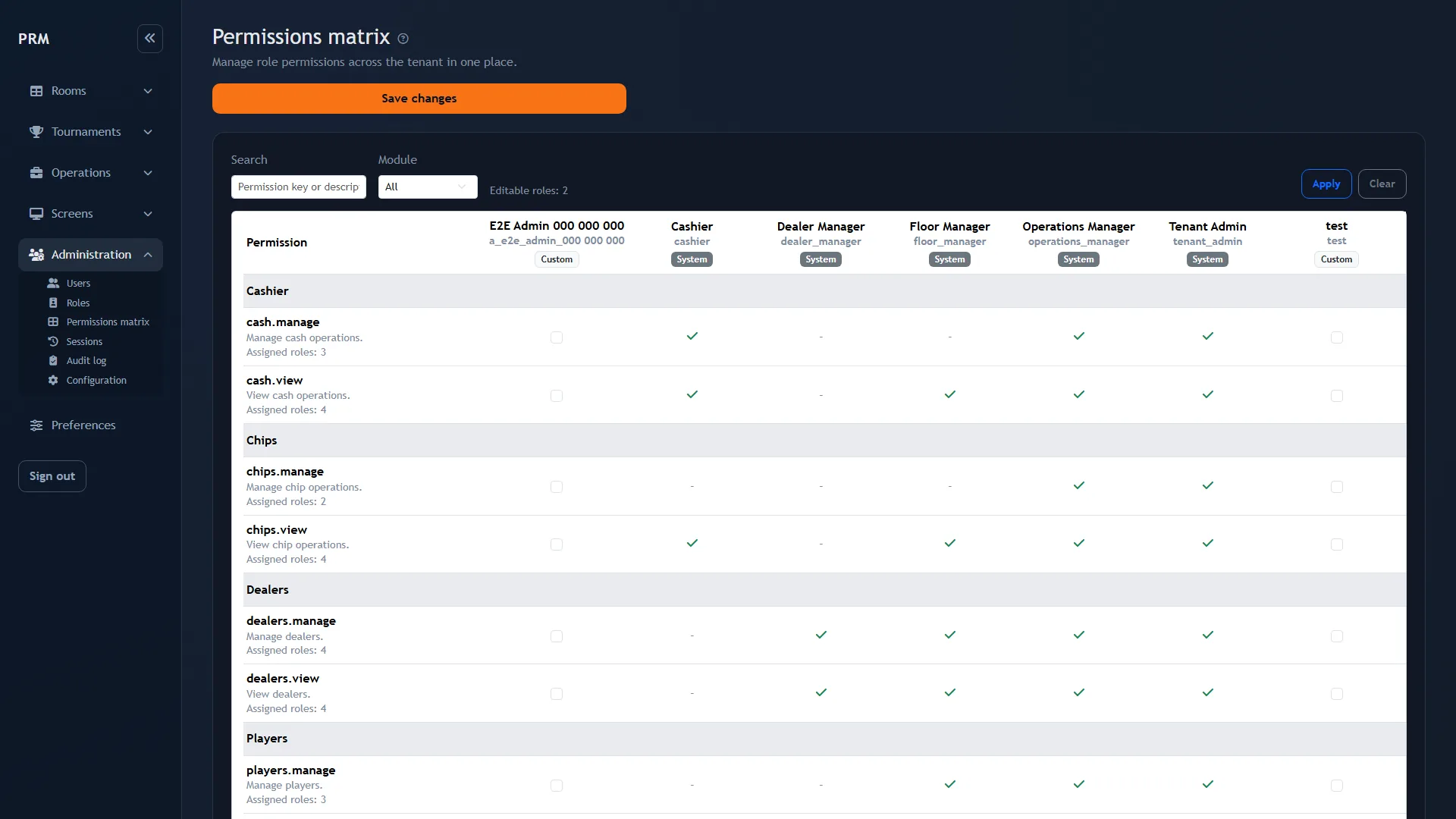Toggle chips.manage for test role
The width and height of the screenshot is (1456, 819).
[x=1337, y=487]
